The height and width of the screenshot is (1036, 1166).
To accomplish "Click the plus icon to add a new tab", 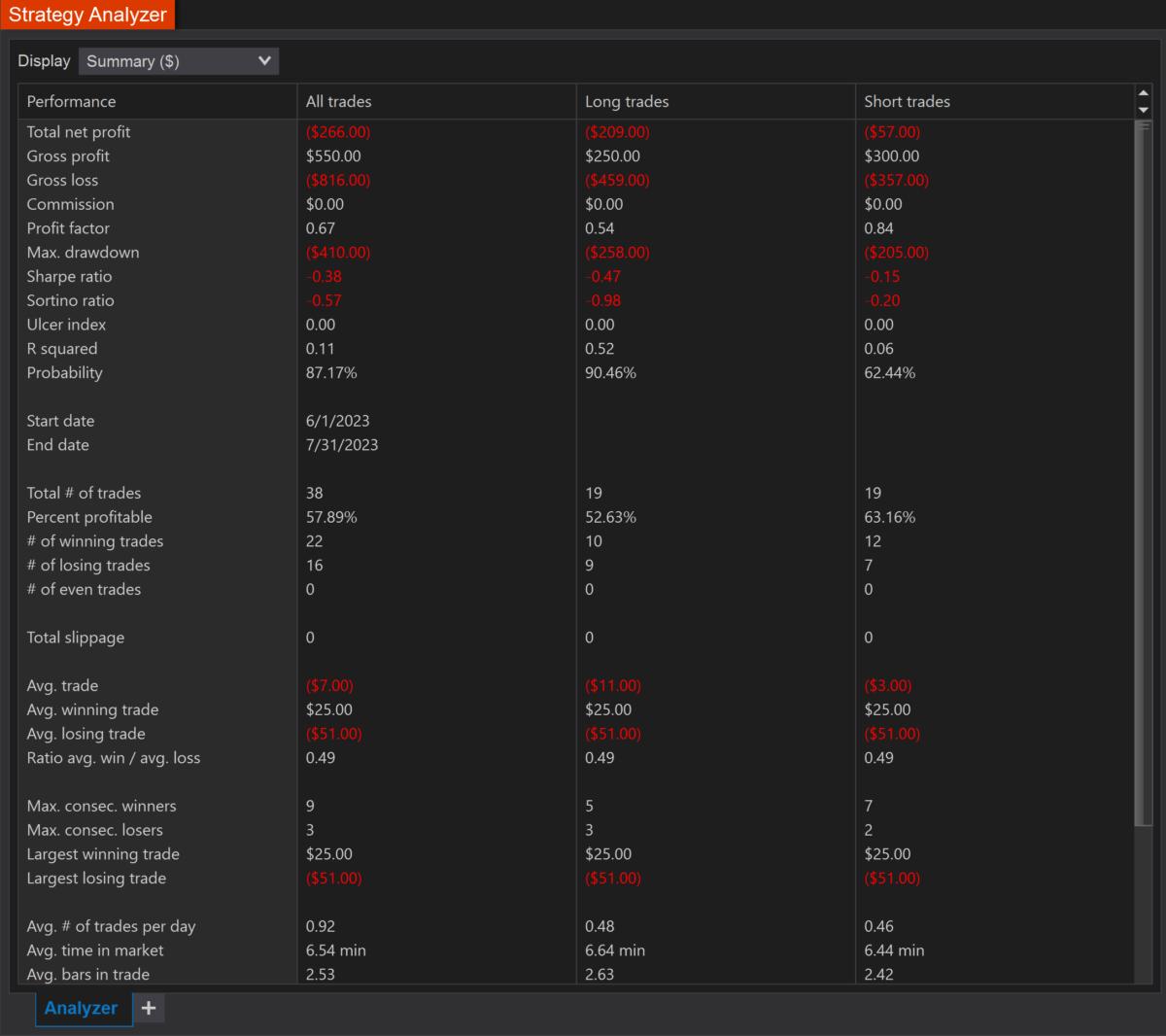I will click(149, 1008).
